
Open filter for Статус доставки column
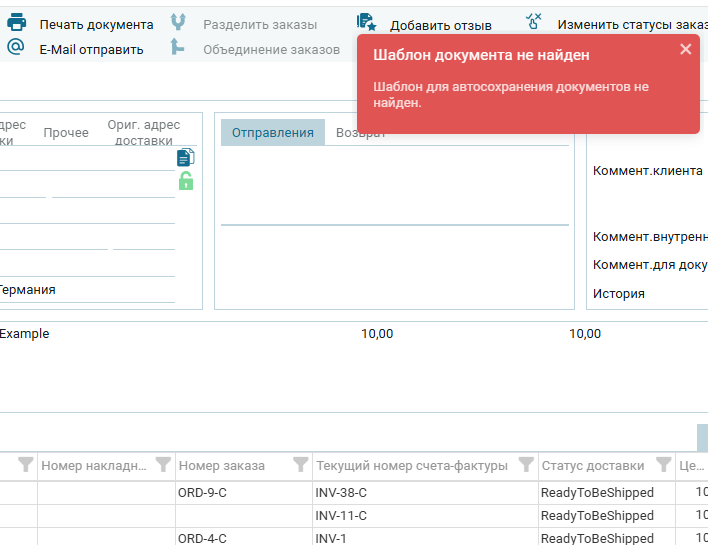[663, 465]
